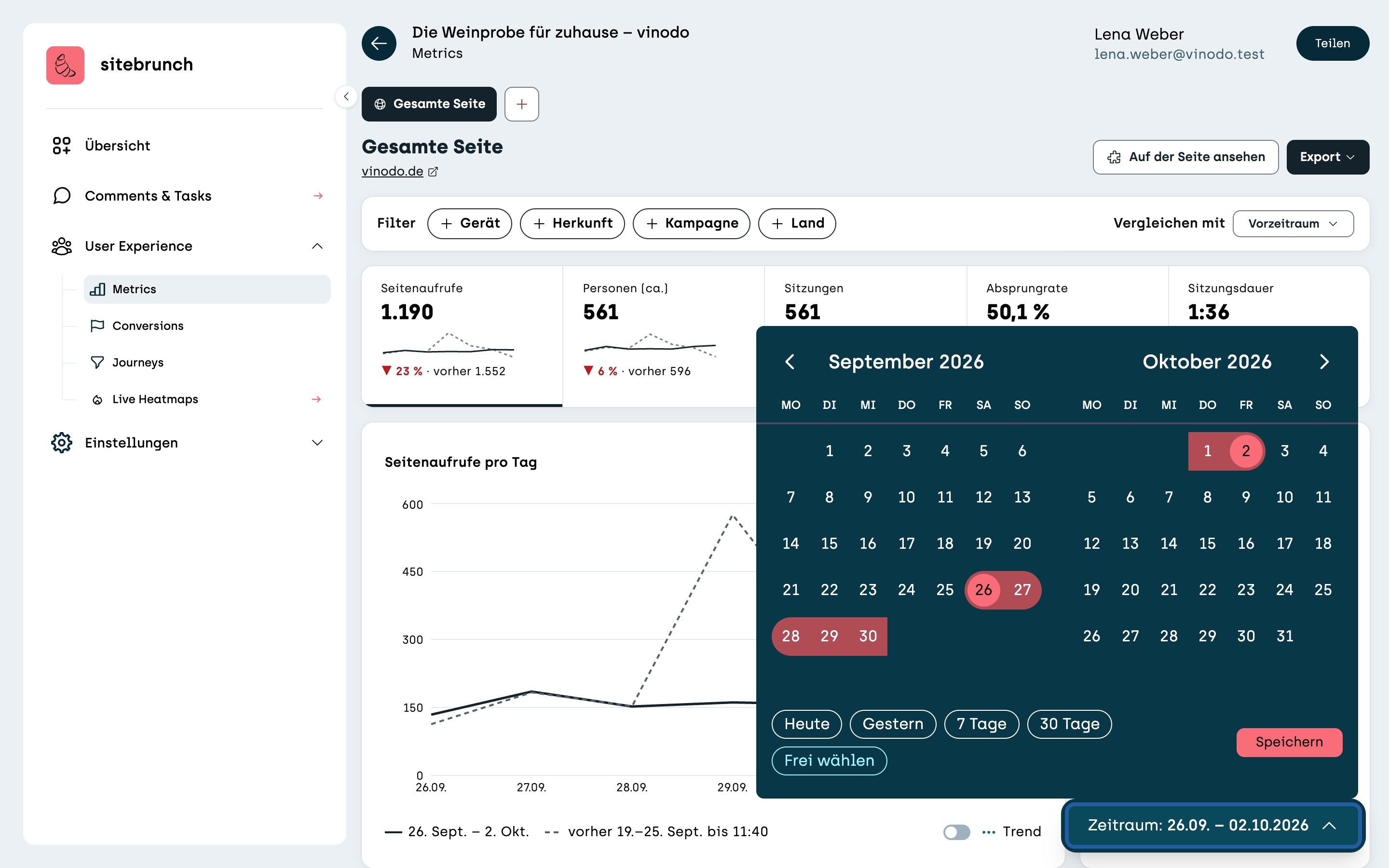Add a Land filter
The width and height of the screenshot is (1389, 868).
(797, 223)
